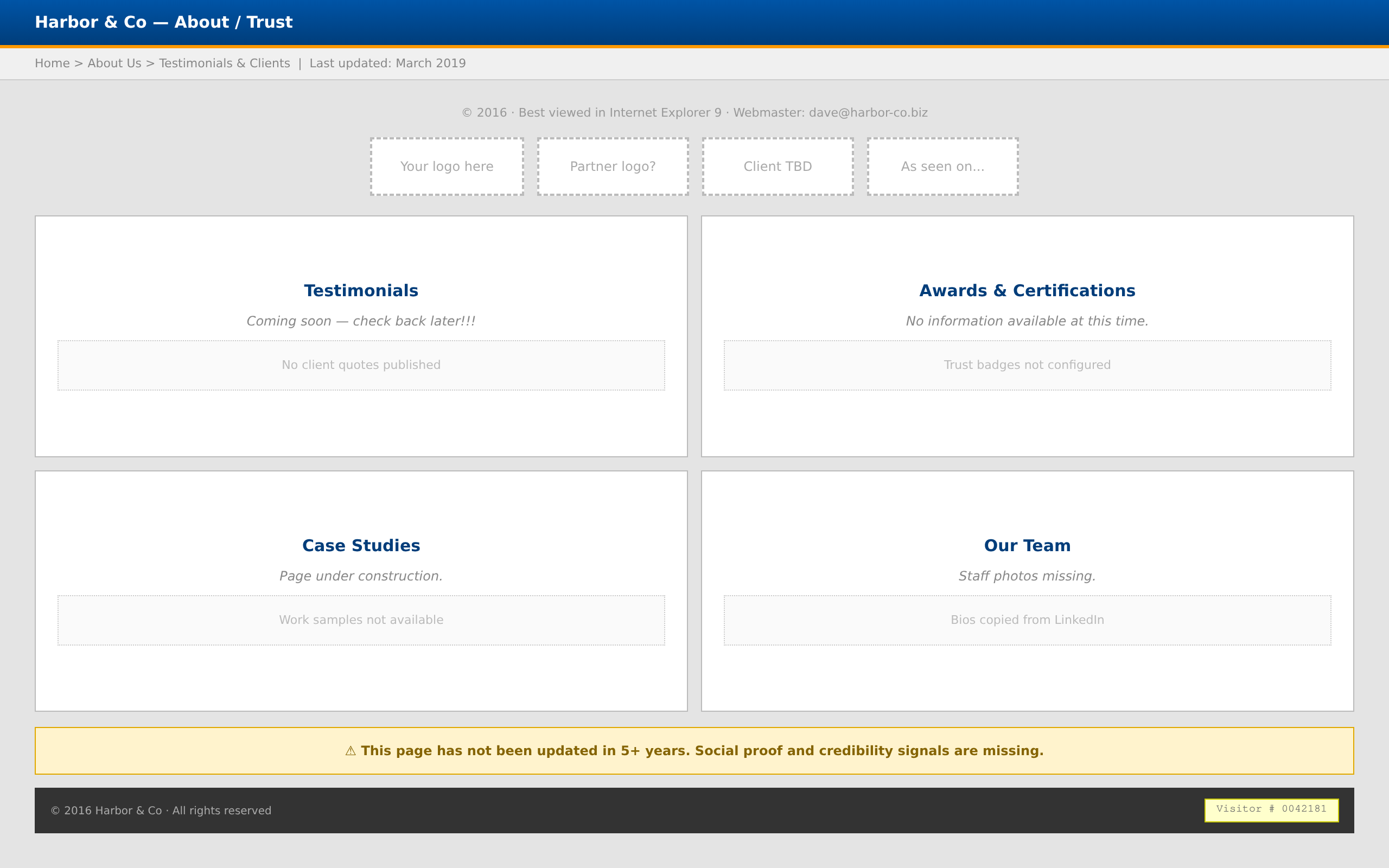The image size is (1389, 868).
Task: Click the warning triangle icon in banner
Action: (x=351, y=751)
